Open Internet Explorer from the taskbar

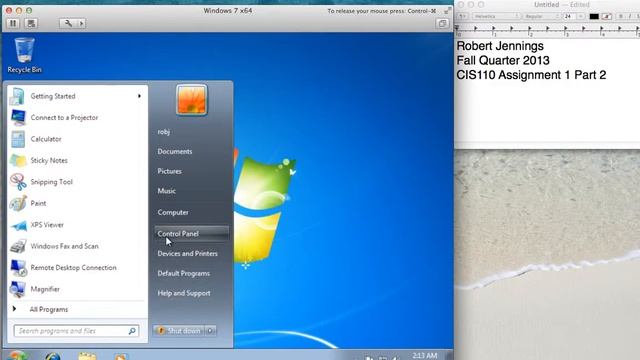click(x=53, y=356)
